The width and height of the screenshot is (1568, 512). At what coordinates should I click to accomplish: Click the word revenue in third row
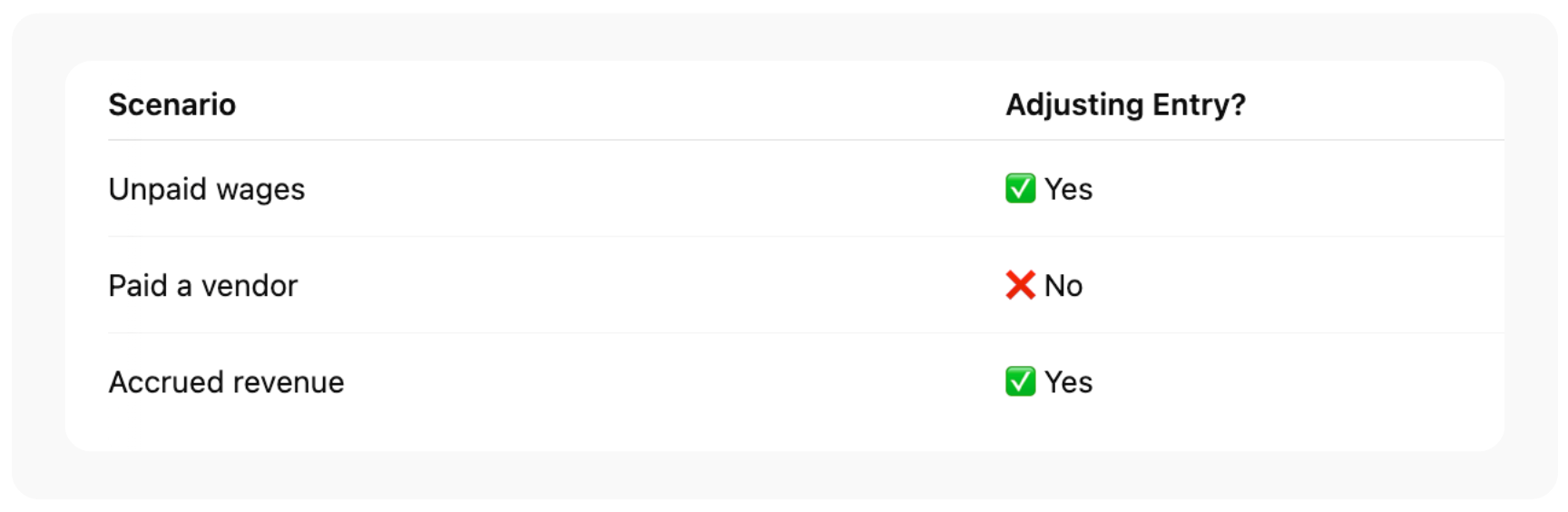[286, 383]
